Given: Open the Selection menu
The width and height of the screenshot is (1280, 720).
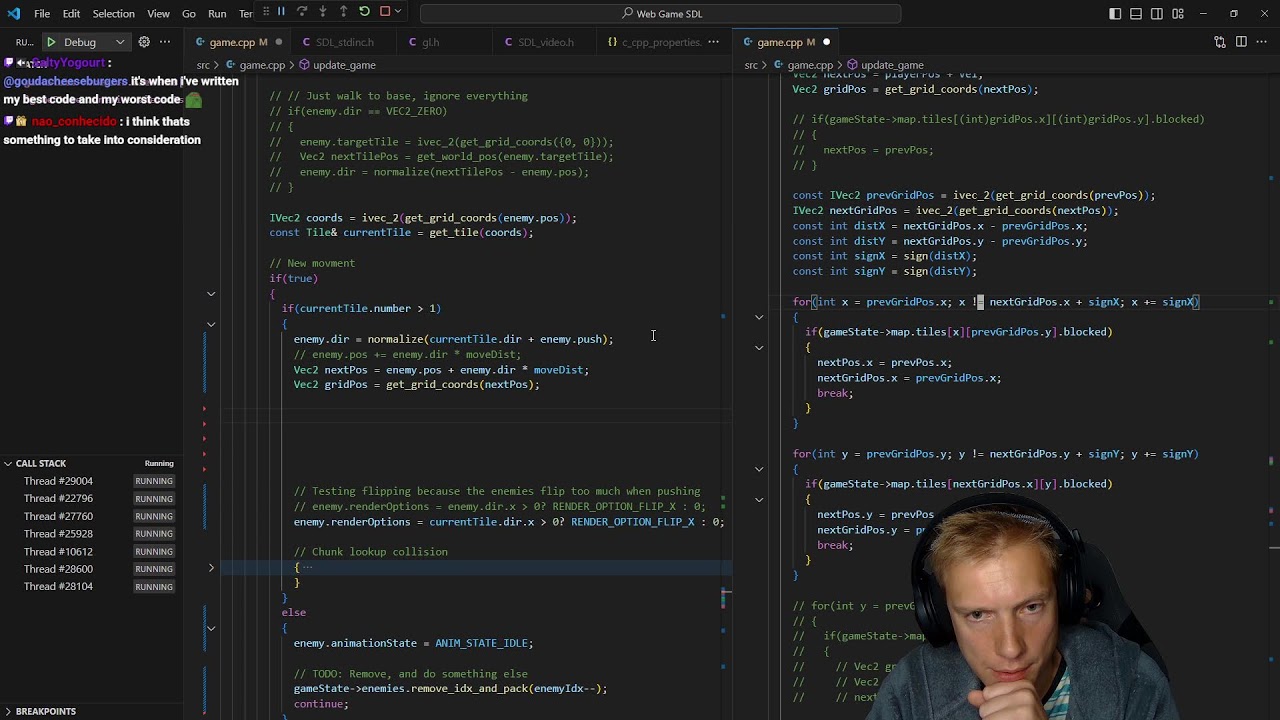Looking at the screenshot, I should [113, 14].
